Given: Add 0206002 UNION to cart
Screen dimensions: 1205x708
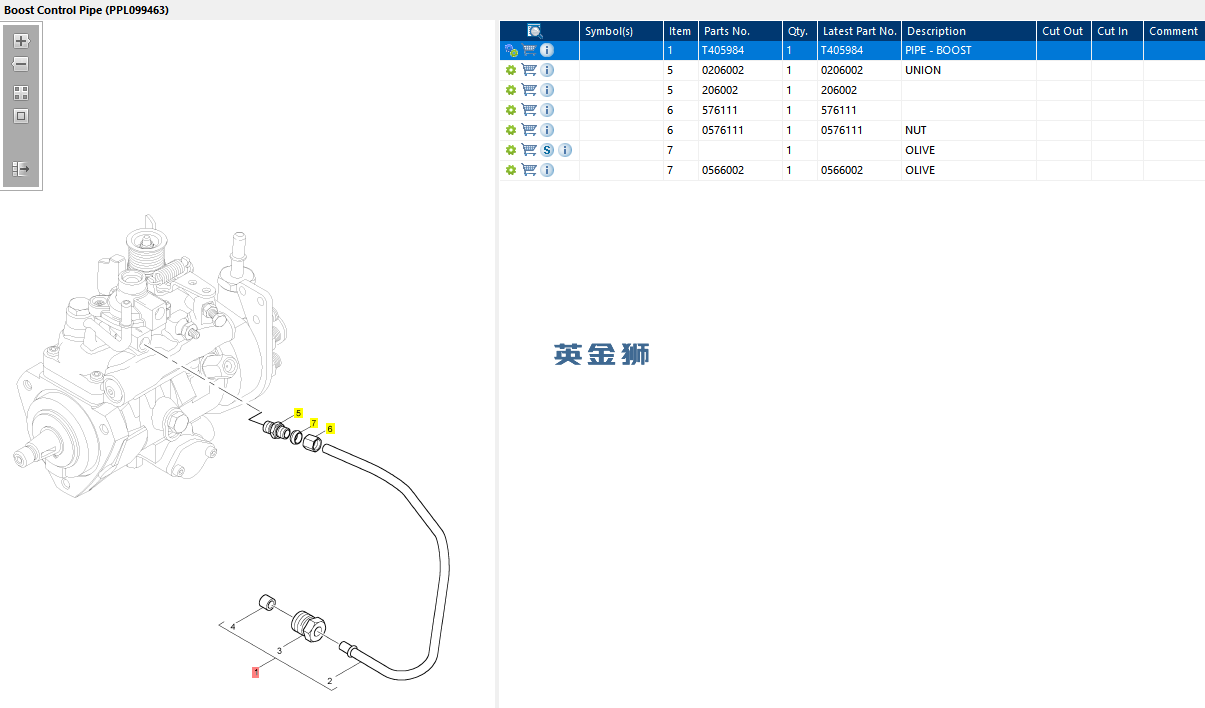Looking at the screenshot, I should [x=530, y=70].
